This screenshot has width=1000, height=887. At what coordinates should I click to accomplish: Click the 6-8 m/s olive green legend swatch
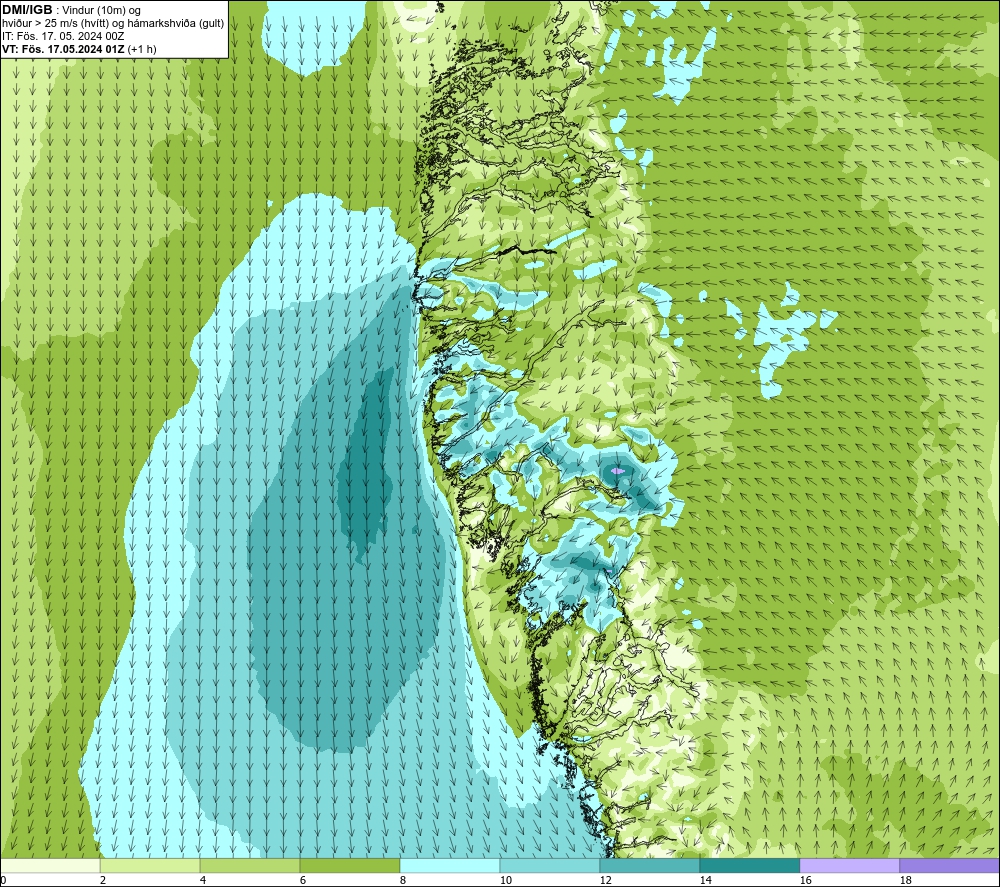(349, 865)
